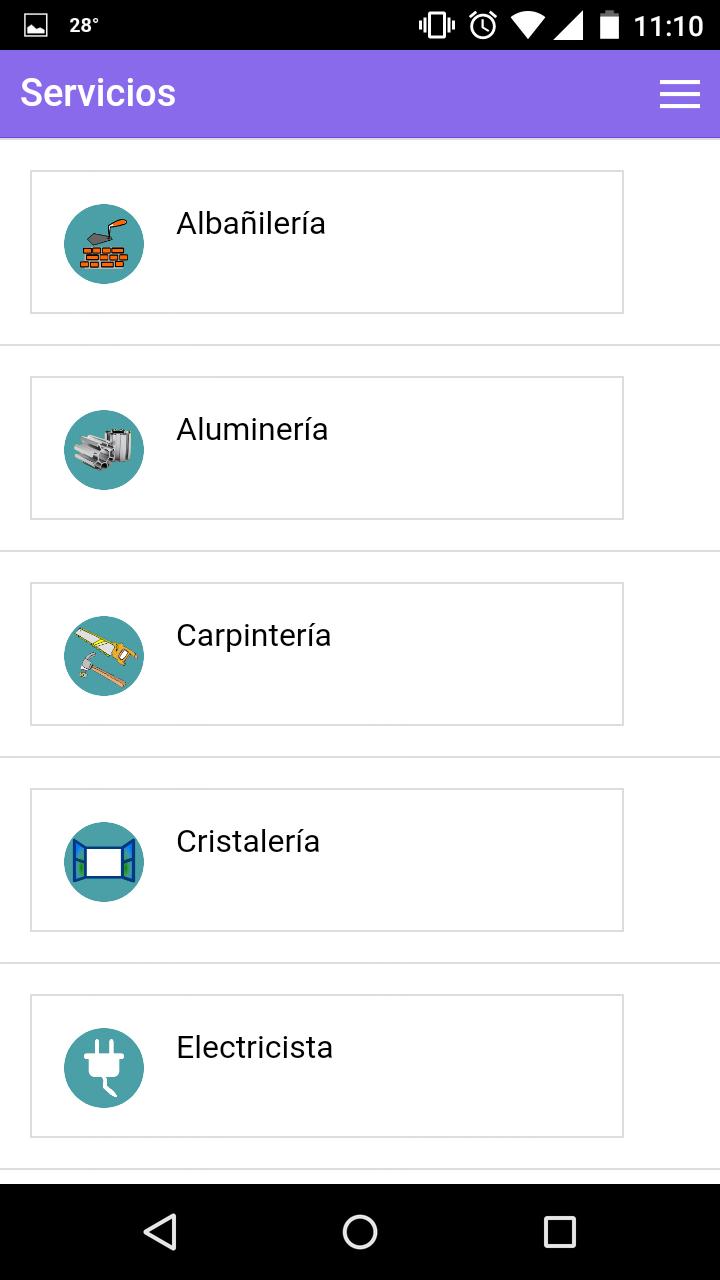Screen dimensions: 720x1280
Task: Select the Aluminería service label
Action: [x=252, y=429]
